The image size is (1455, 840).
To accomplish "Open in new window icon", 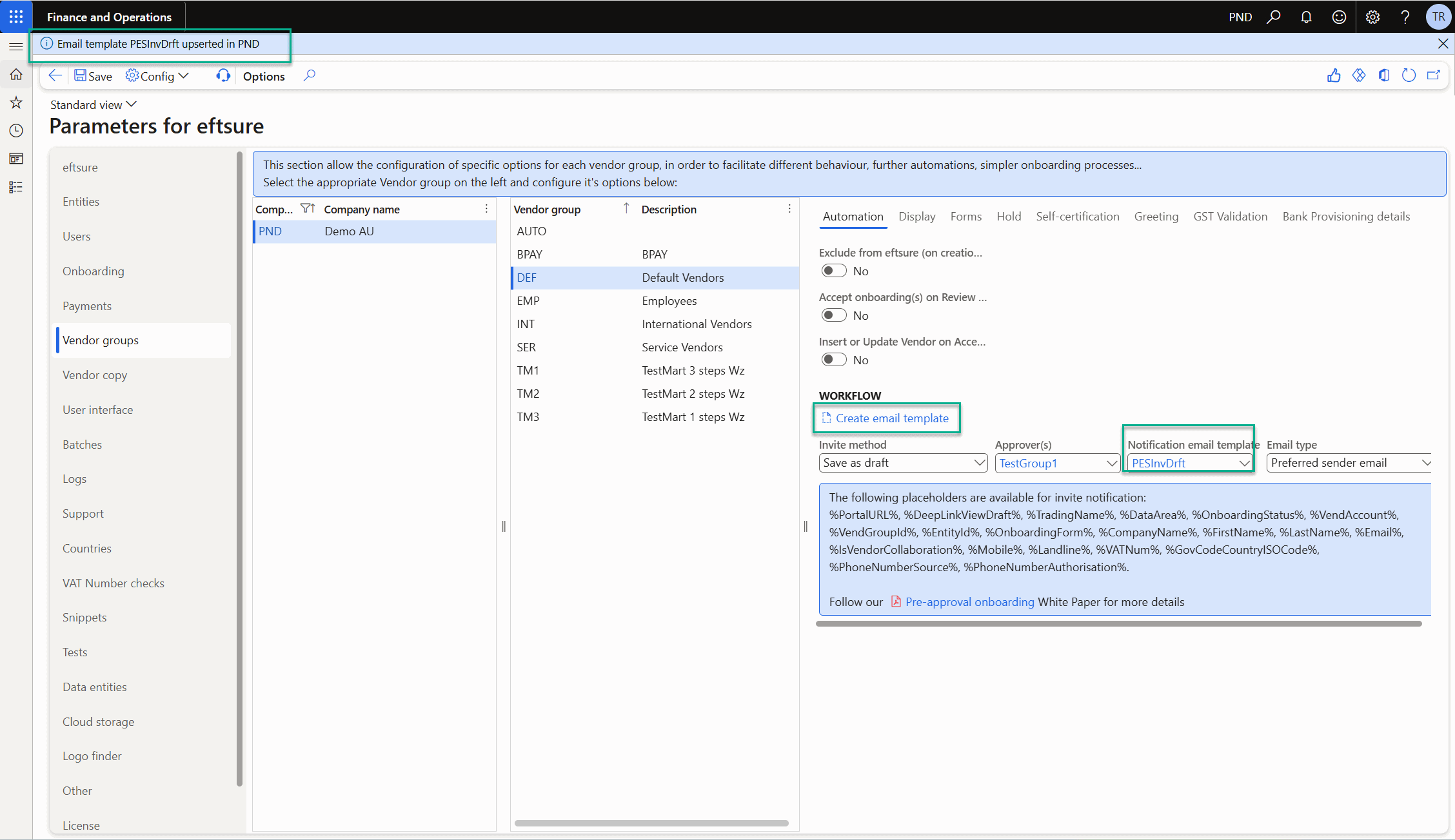I will coord(1434,76).
